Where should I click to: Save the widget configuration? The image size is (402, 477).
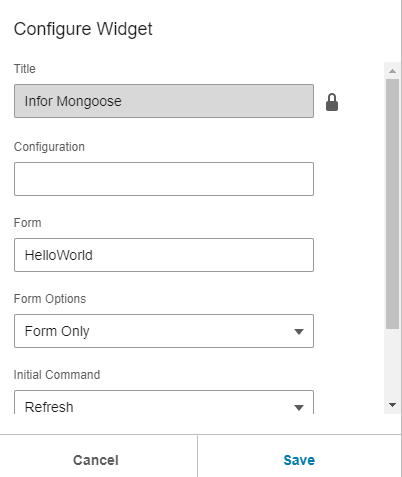click(299, 460)
